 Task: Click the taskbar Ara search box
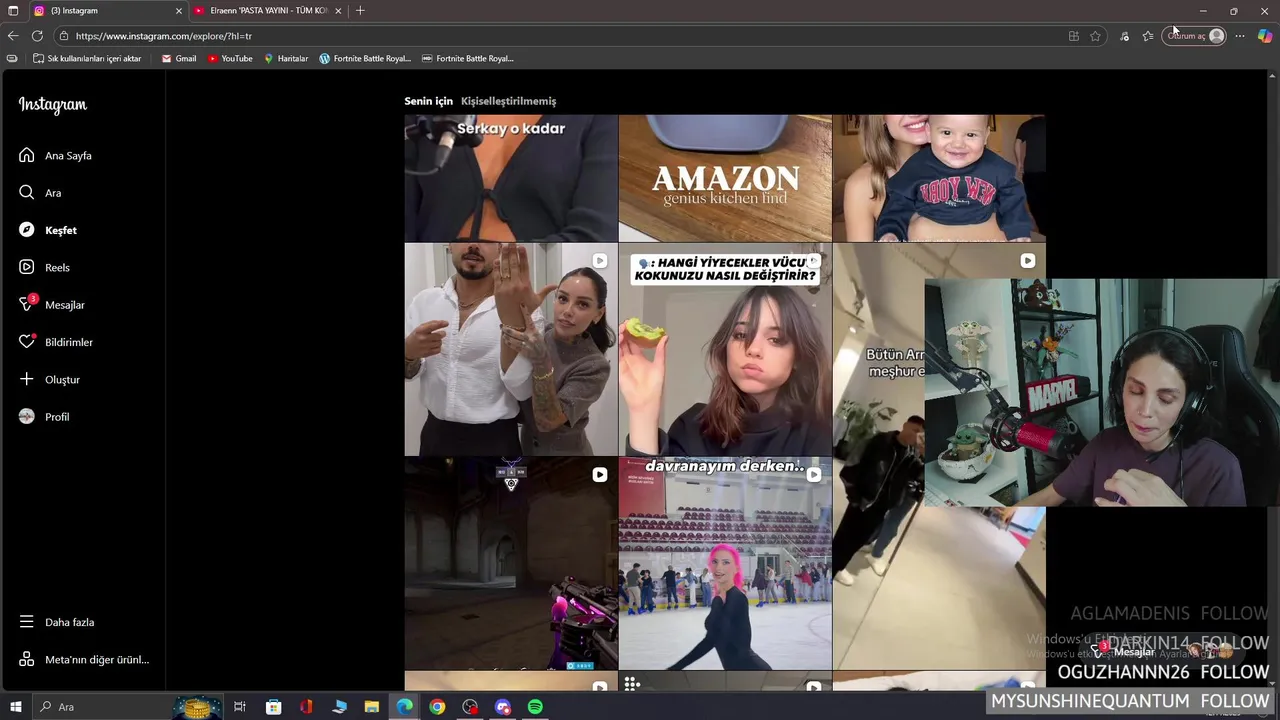click(x=128, y=707)
